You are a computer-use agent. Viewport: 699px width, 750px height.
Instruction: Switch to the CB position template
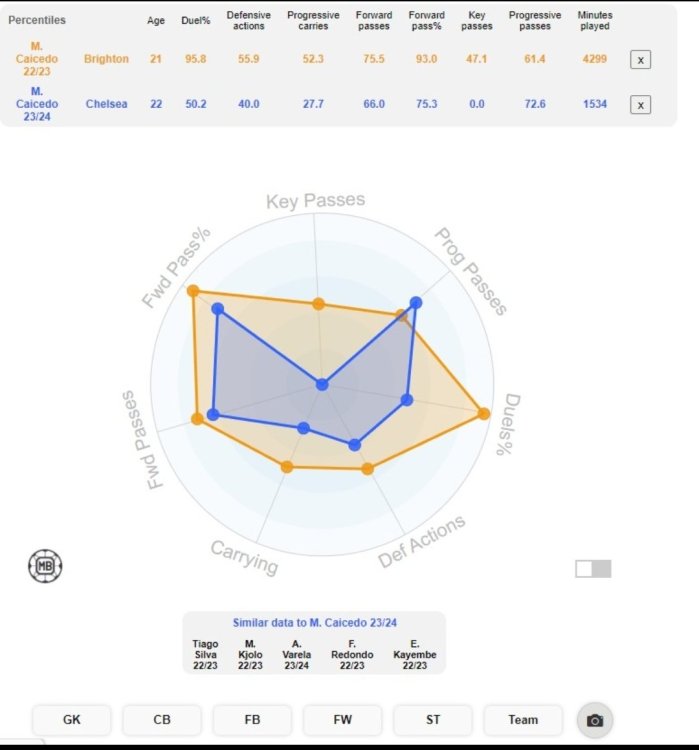coord(162,720)
